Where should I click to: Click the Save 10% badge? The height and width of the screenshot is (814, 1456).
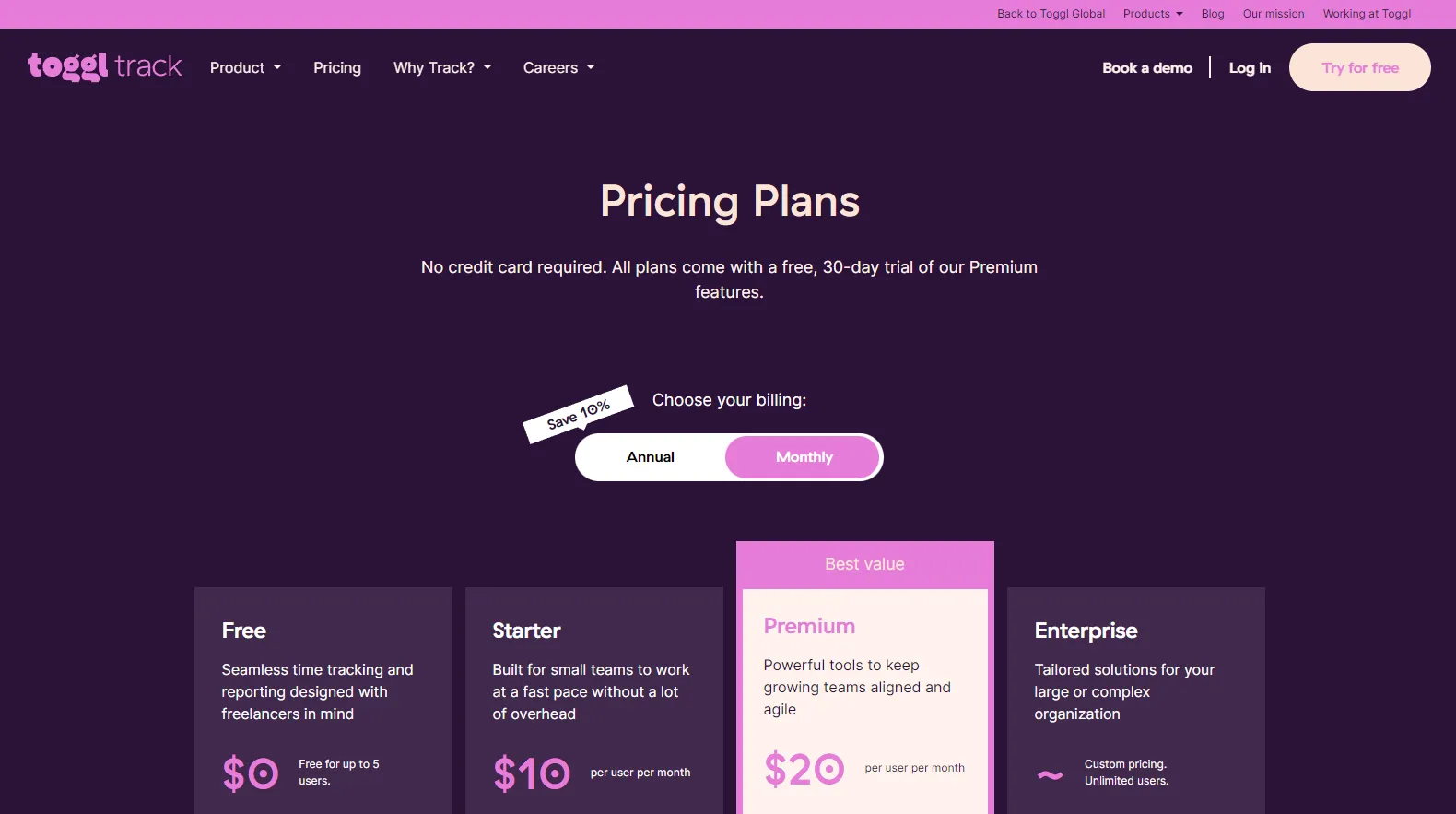(579, 414)
